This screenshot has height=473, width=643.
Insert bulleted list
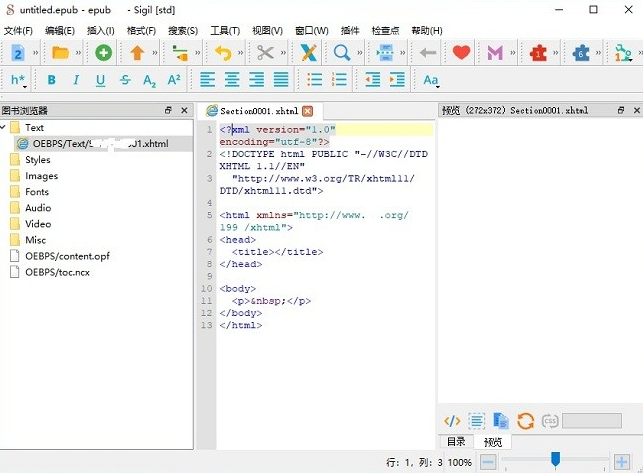315,80
